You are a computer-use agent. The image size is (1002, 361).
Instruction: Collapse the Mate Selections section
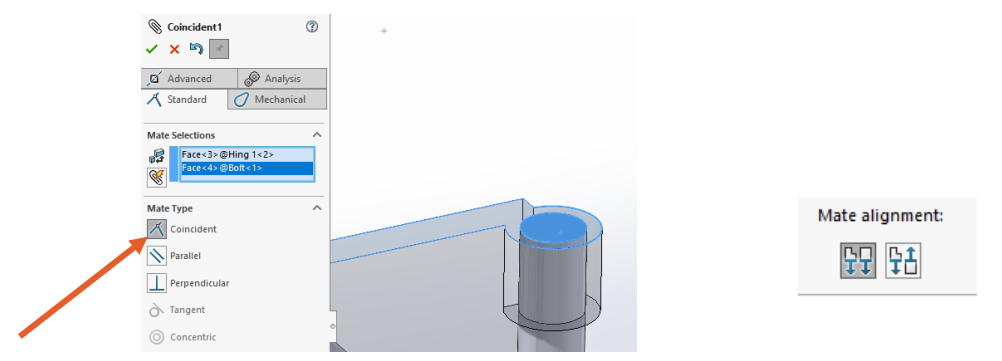(x=316, y=135)
